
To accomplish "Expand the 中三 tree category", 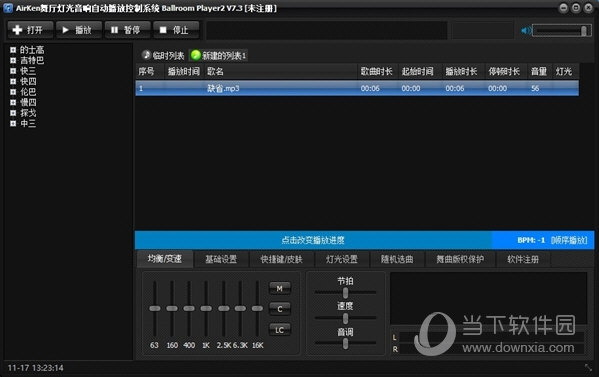I will click(13, 123).
